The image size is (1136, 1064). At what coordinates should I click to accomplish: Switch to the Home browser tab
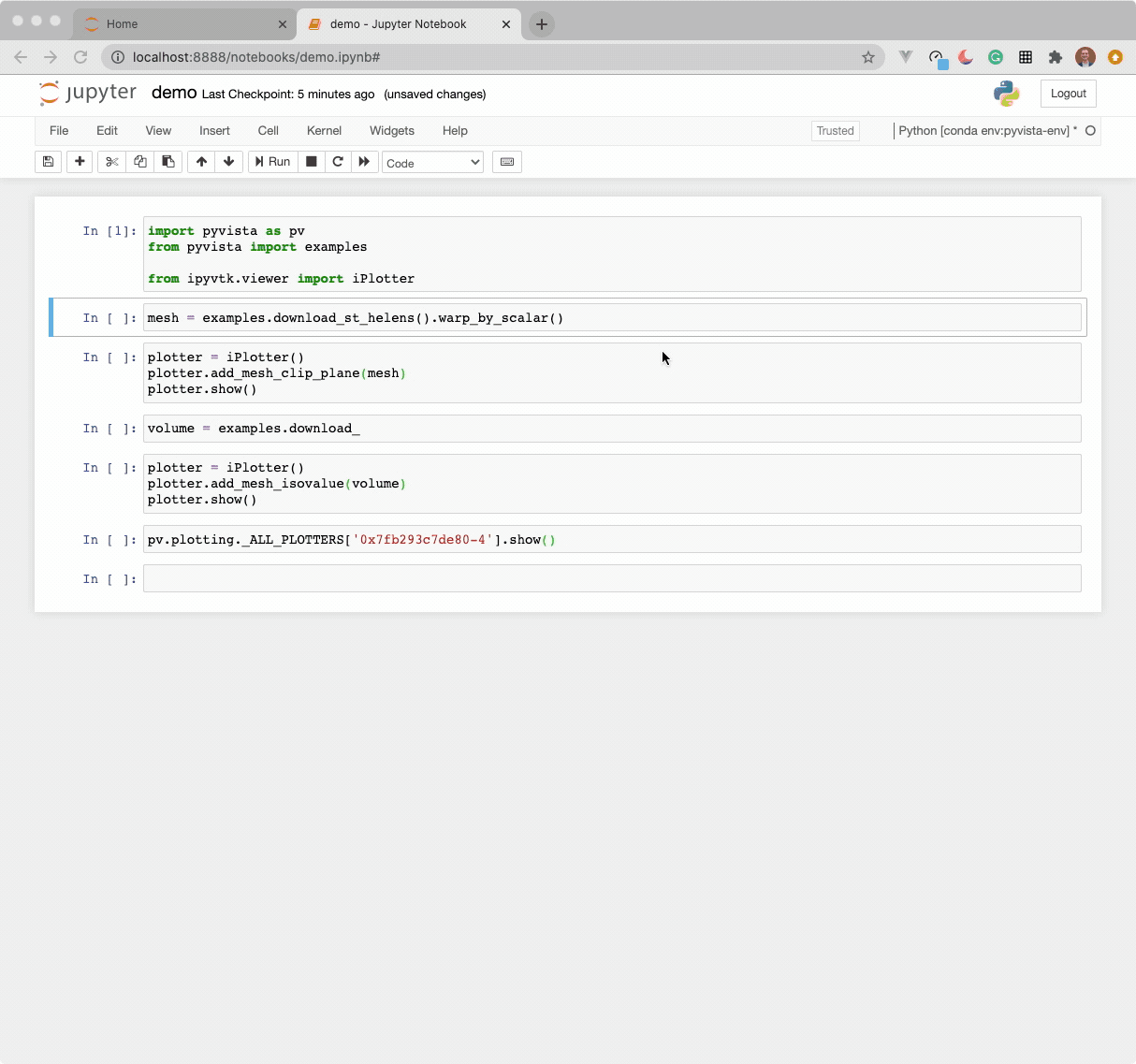pos(184,24)
